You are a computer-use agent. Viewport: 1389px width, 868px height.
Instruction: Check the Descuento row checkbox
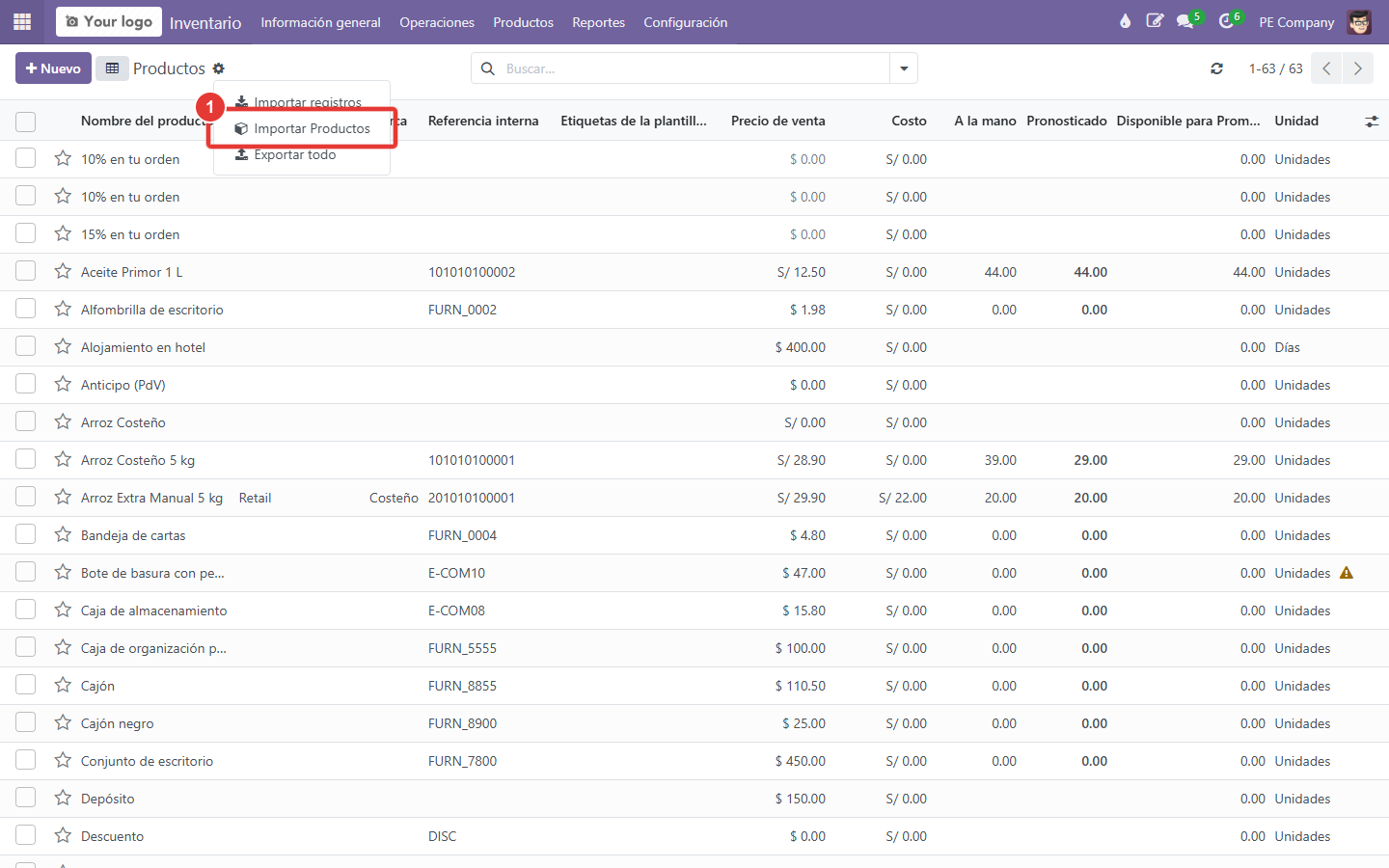click(26, 835)
